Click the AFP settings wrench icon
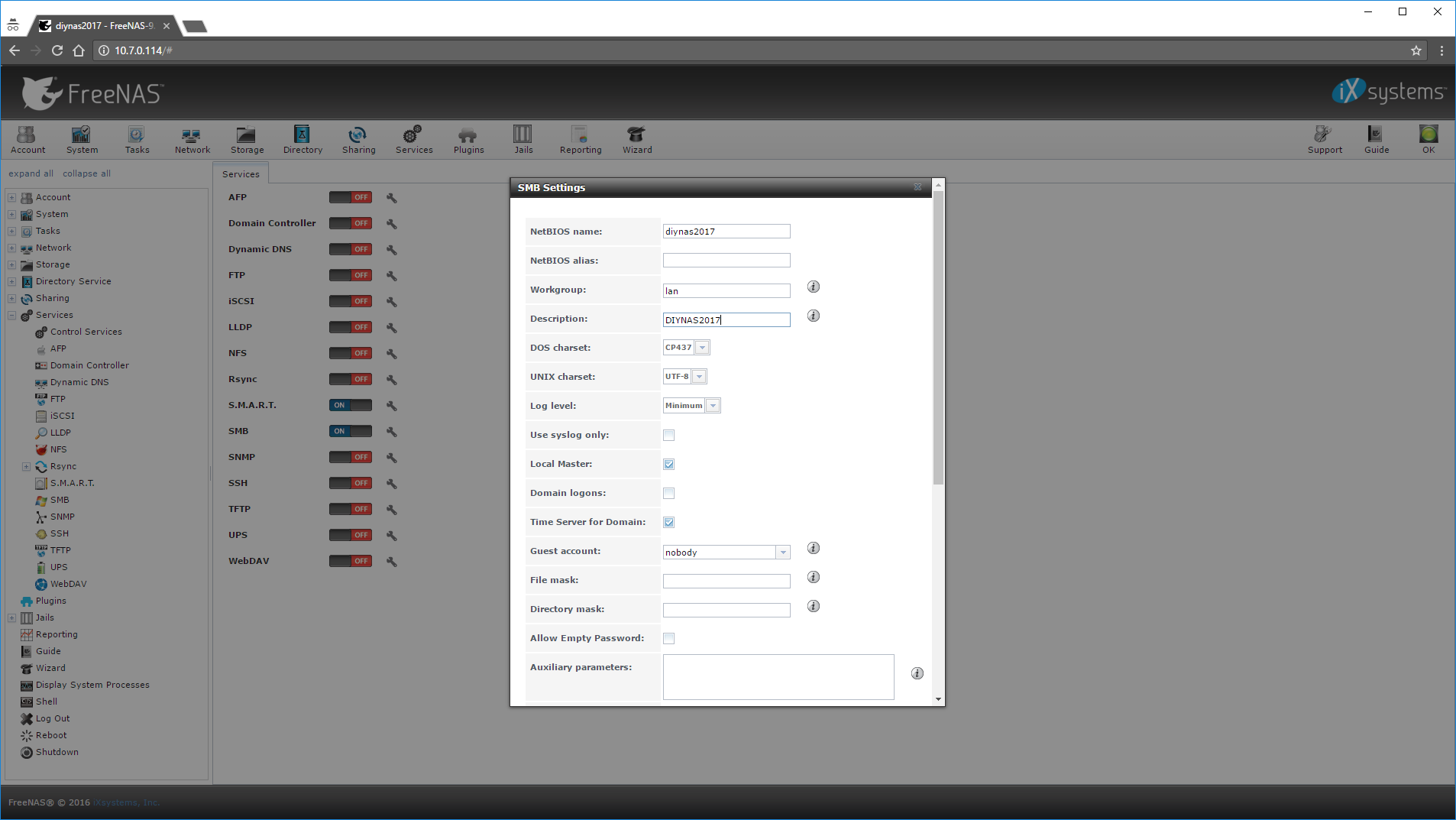The height and width of the screenshot is (820, 1456). point(391,198)
